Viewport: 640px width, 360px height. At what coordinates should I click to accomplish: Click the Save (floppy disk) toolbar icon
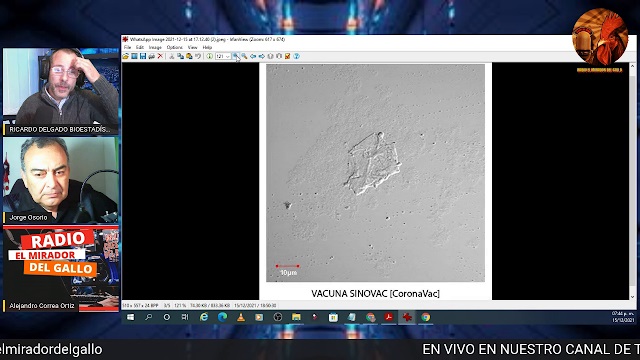[143, 56]
